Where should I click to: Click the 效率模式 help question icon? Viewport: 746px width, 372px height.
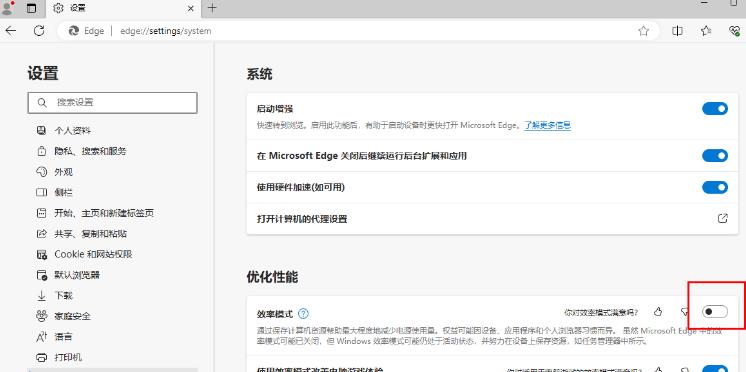[304, 314]
